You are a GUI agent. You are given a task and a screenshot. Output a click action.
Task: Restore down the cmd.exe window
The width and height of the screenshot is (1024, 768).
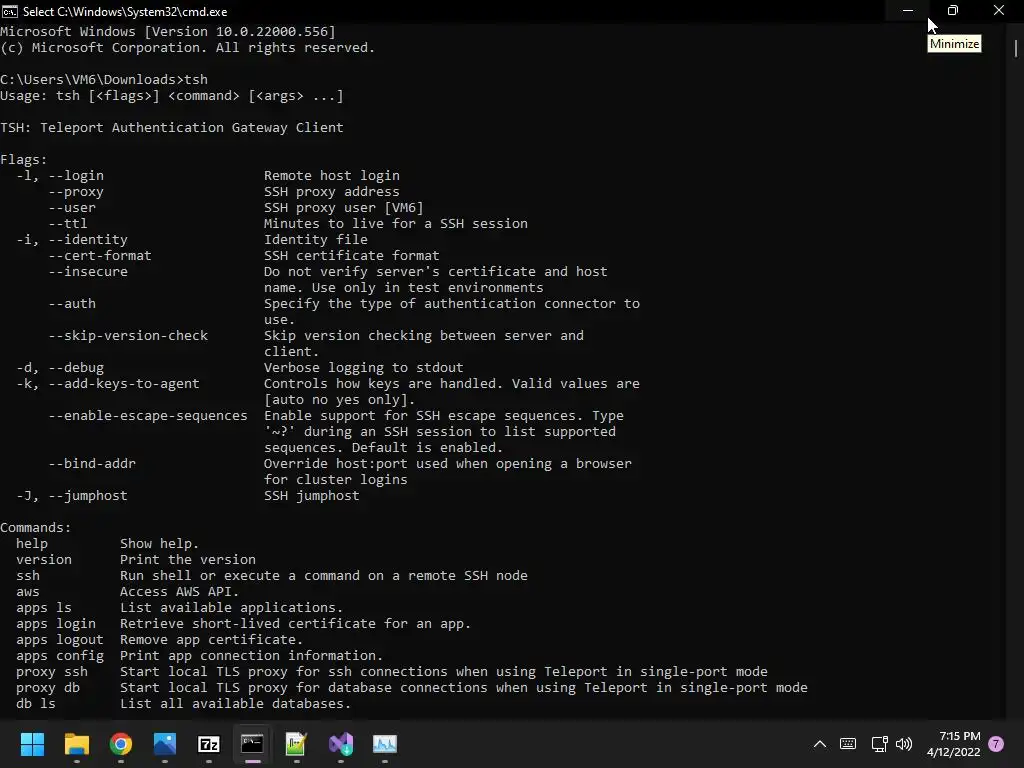click(x=953, y=10)
